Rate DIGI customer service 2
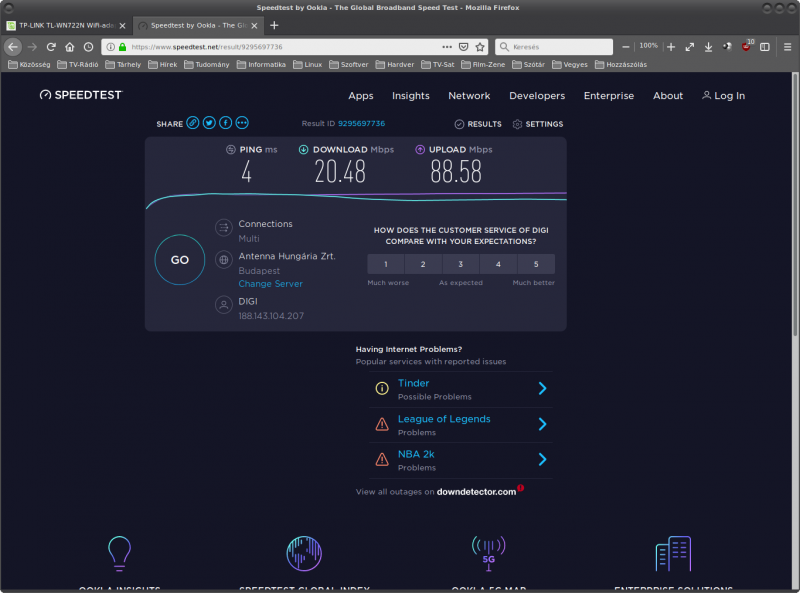This screenshot has width=800, height=593. (423, 264)
